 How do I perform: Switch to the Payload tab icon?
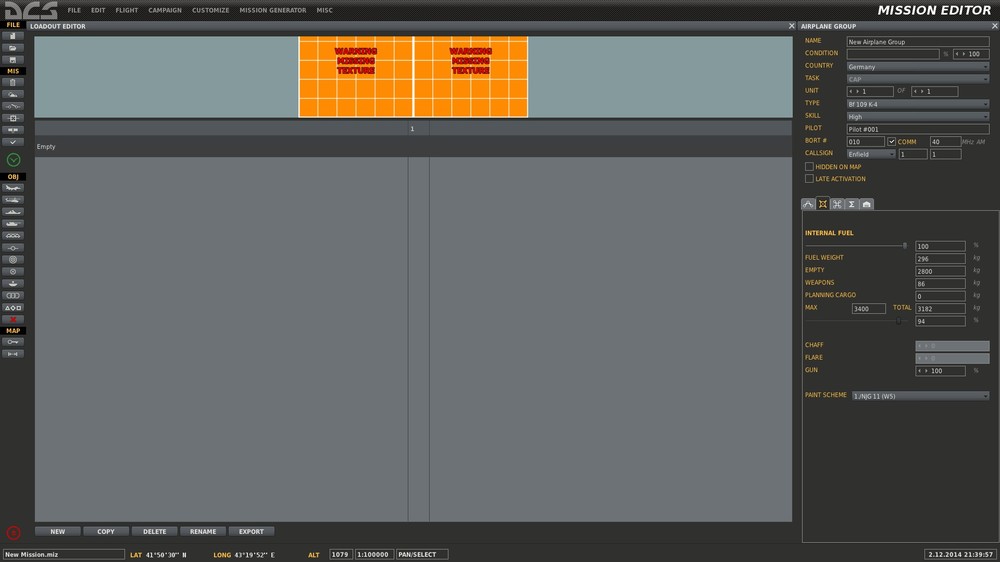823,204
